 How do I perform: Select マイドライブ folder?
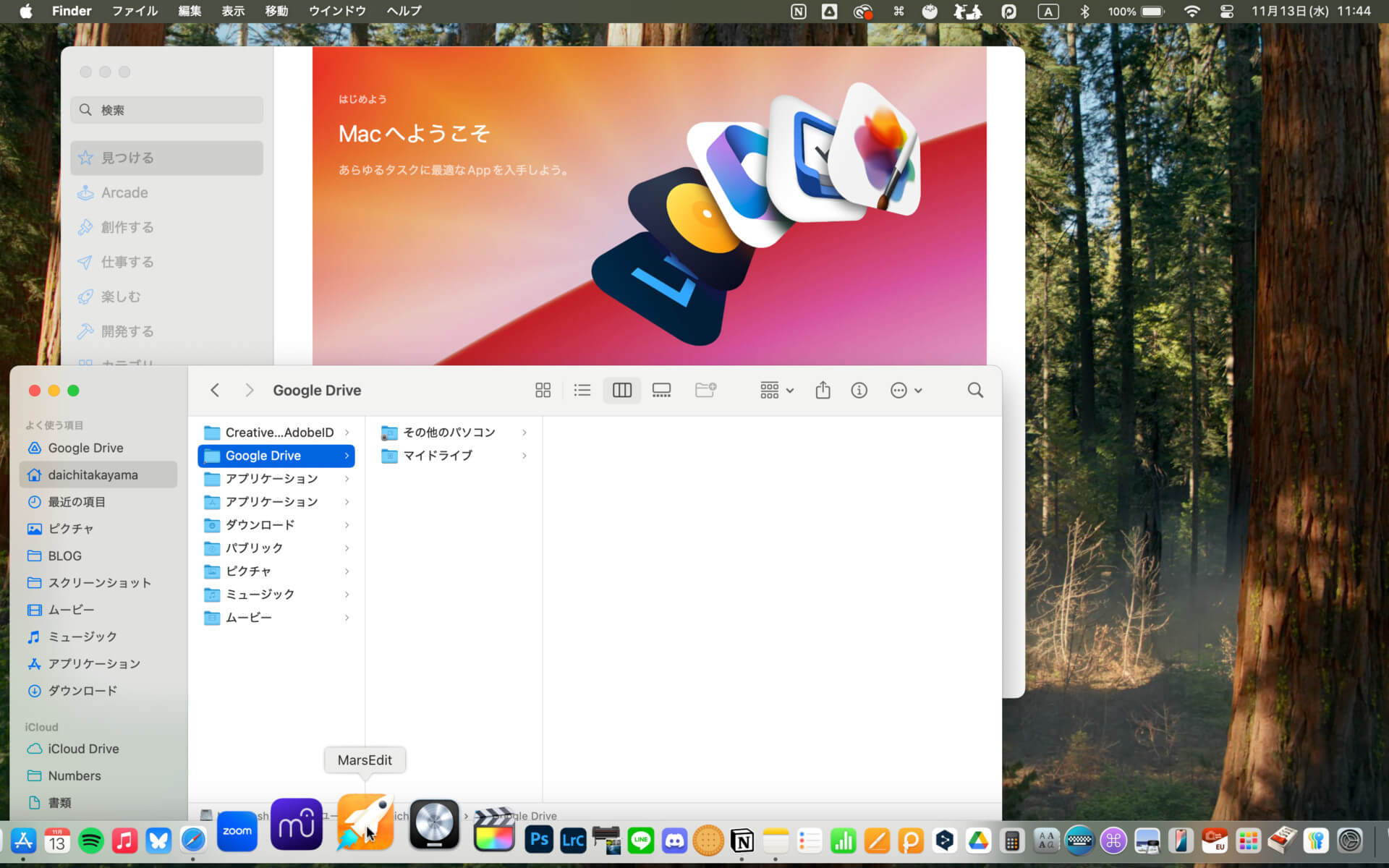[454, 456]
